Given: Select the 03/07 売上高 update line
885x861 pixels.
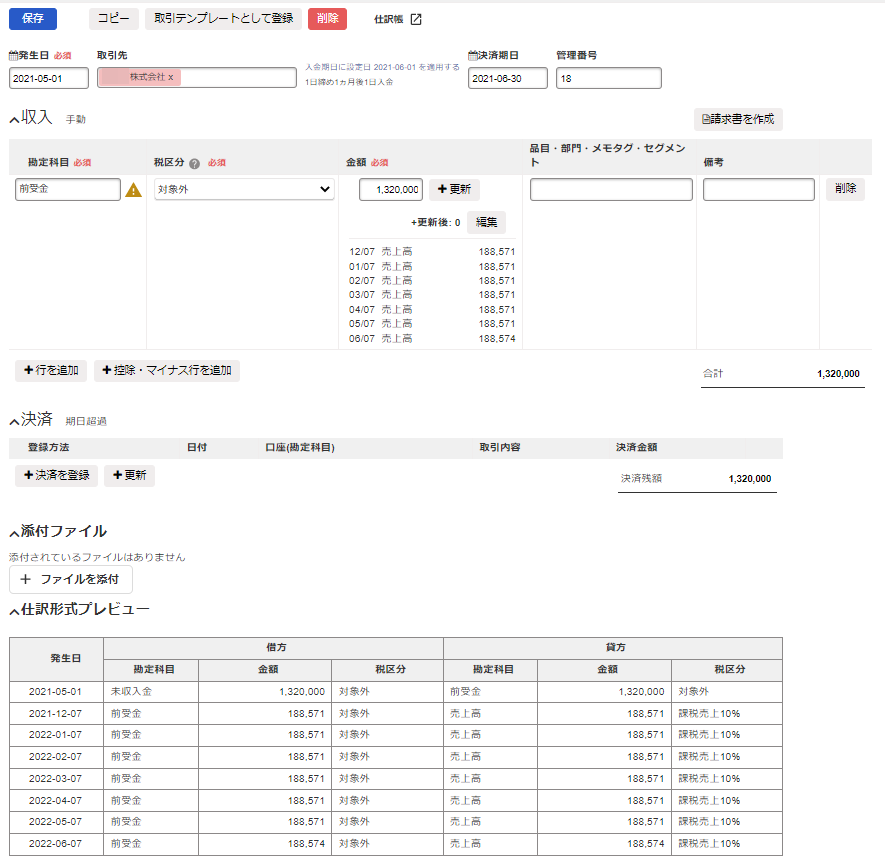Looking at the screenshot, I should 432,295.
